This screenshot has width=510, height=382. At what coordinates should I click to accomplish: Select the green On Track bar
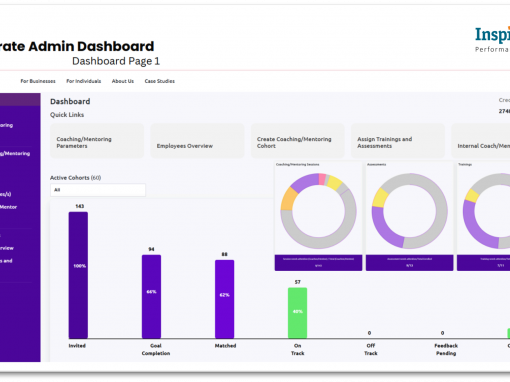pyautogui.click(x=297, y=313)
